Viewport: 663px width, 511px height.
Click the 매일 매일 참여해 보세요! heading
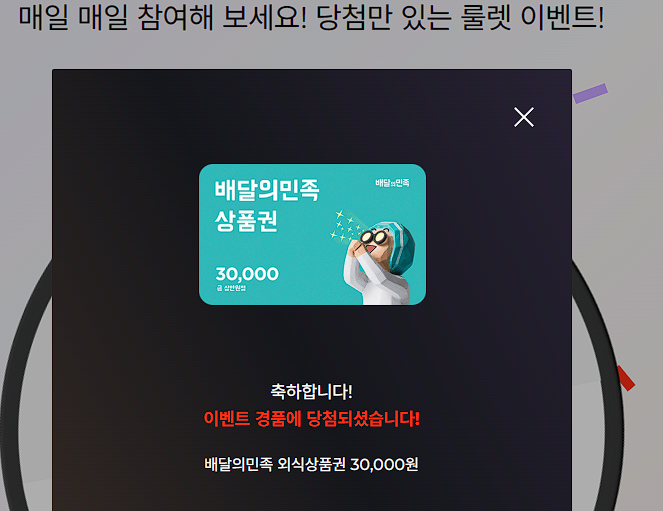(163, 17)
